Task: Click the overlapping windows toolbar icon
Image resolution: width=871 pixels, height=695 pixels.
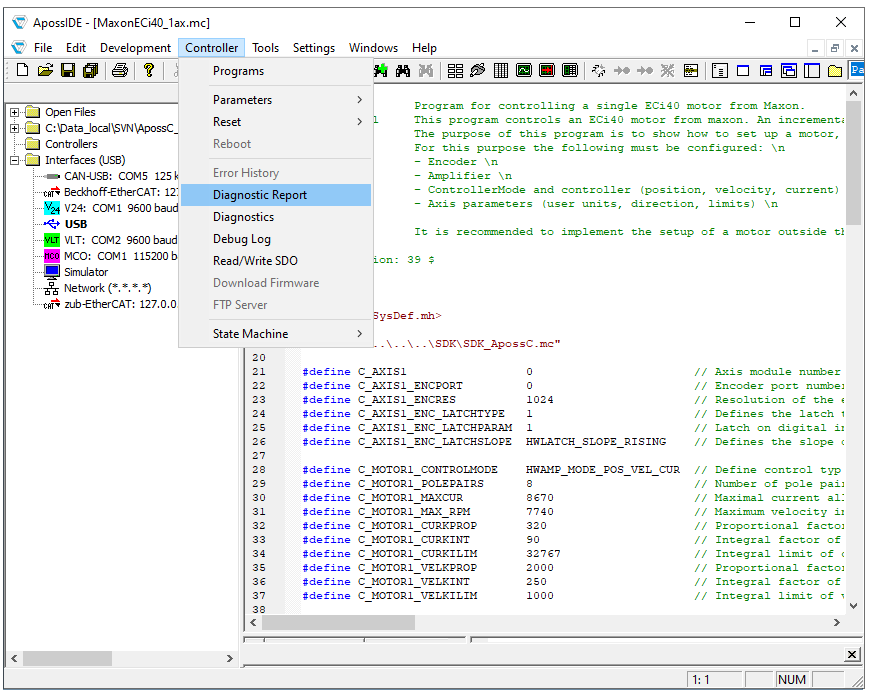Action: coord(789,71)
